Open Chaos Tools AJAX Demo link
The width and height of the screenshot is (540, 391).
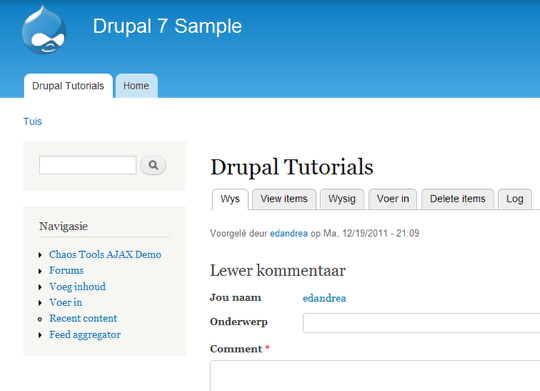[105, 255]
